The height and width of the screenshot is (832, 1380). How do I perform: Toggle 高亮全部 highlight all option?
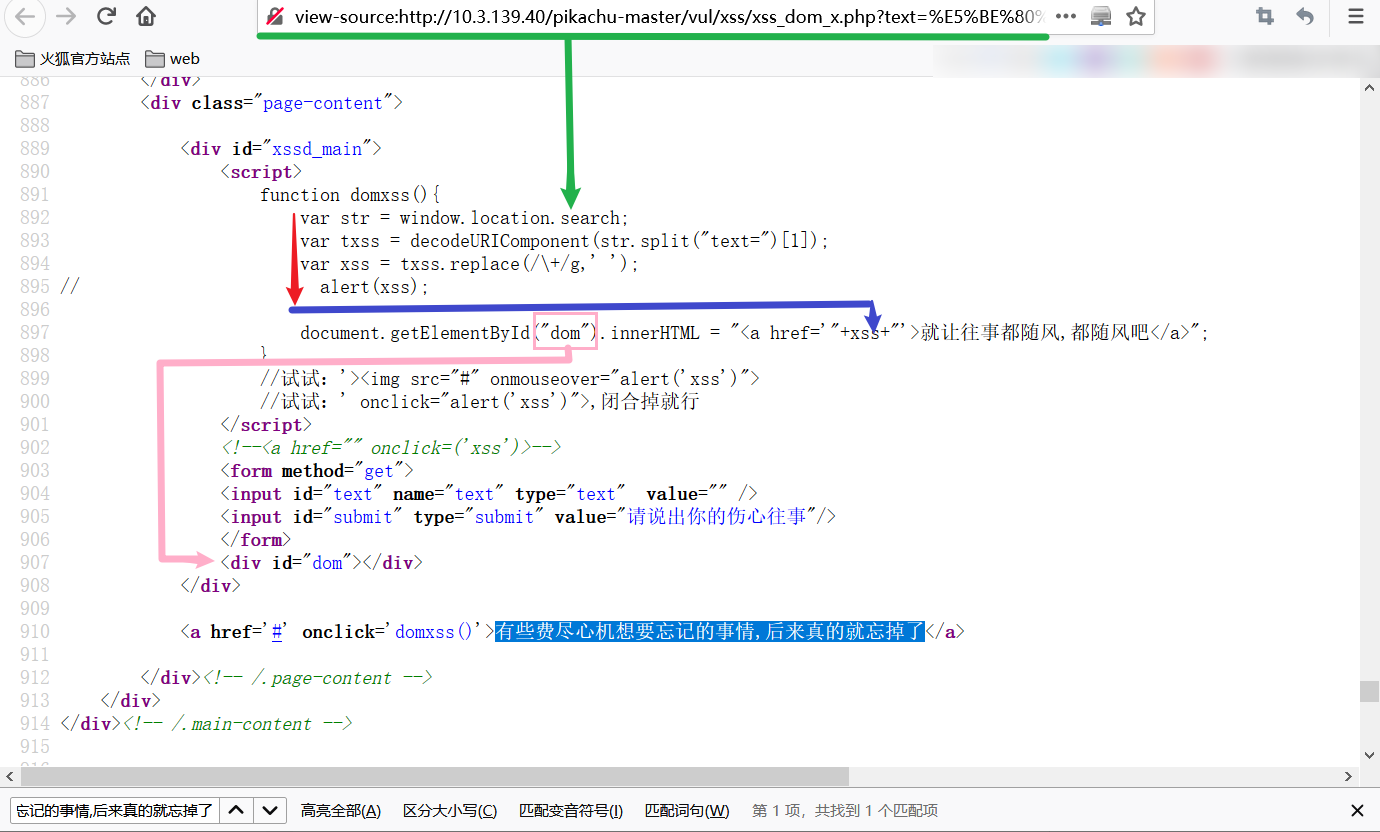coord(341,811)
